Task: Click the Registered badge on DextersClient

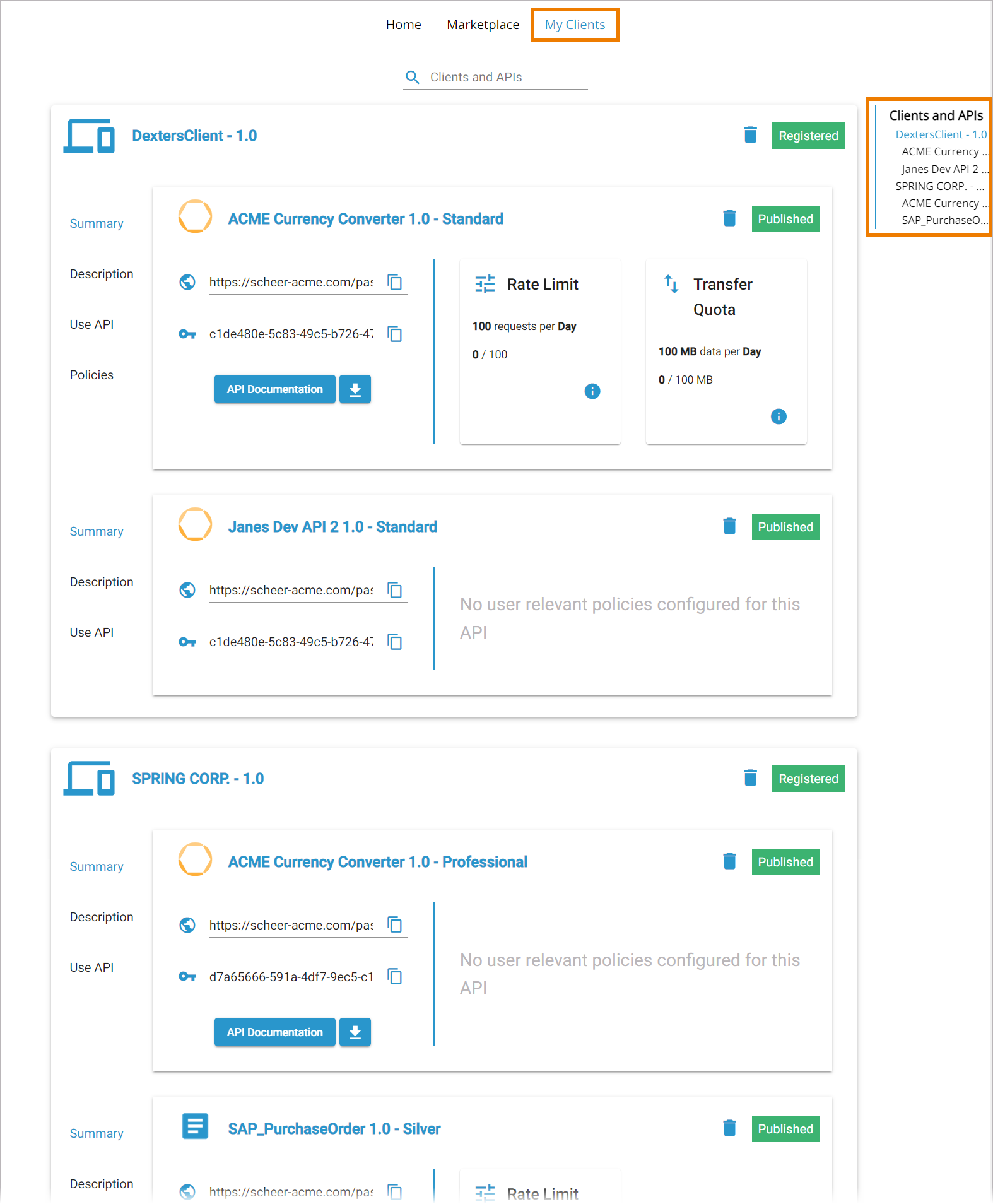Action: [x=808, y=136]
